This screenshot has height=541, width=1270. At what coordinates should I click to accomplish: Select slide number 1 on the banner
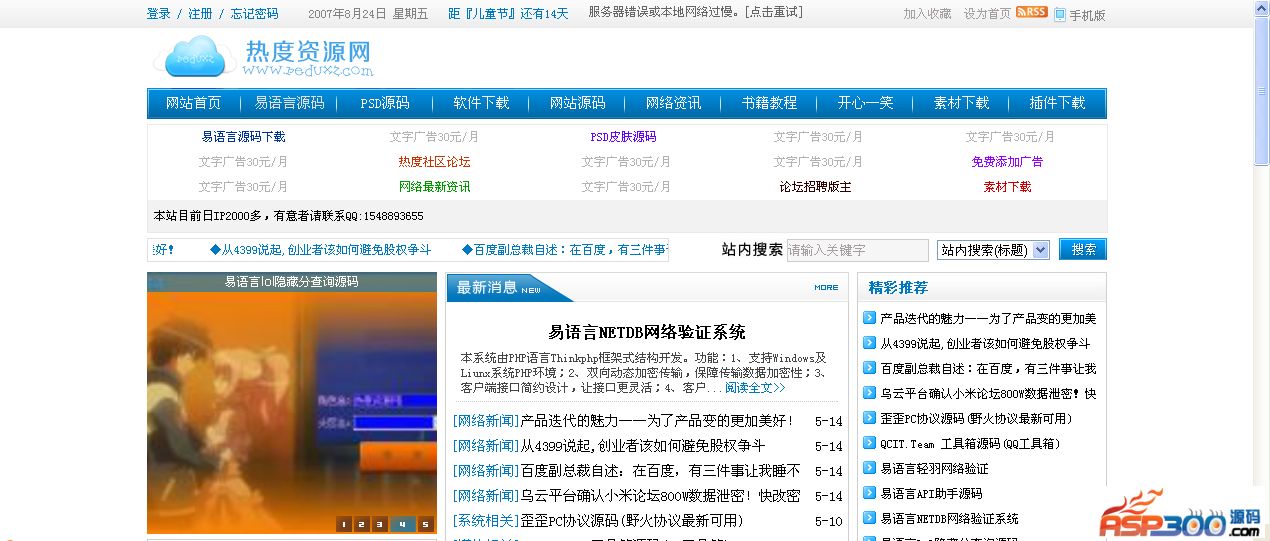click(x=344, y=523)
